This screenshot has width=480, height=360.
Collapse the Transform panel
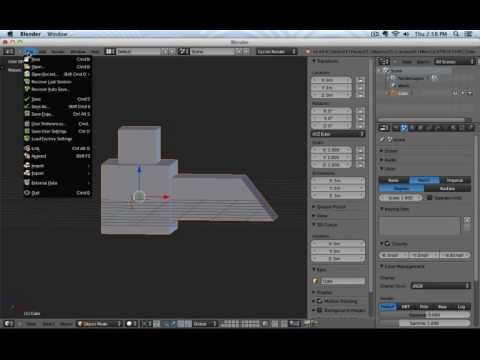[325, 61]
